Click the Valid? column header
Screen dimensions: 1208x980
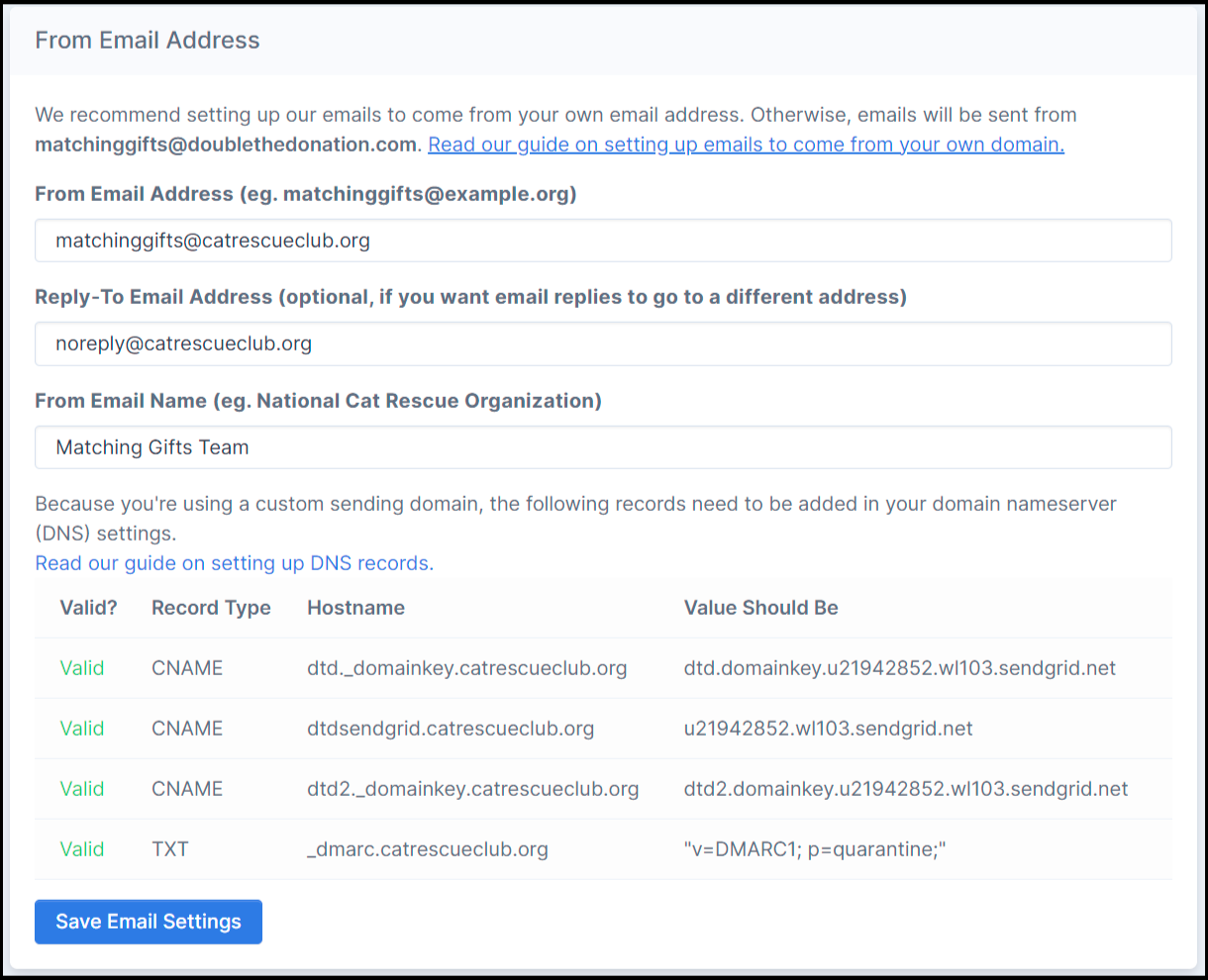[88, 608]
